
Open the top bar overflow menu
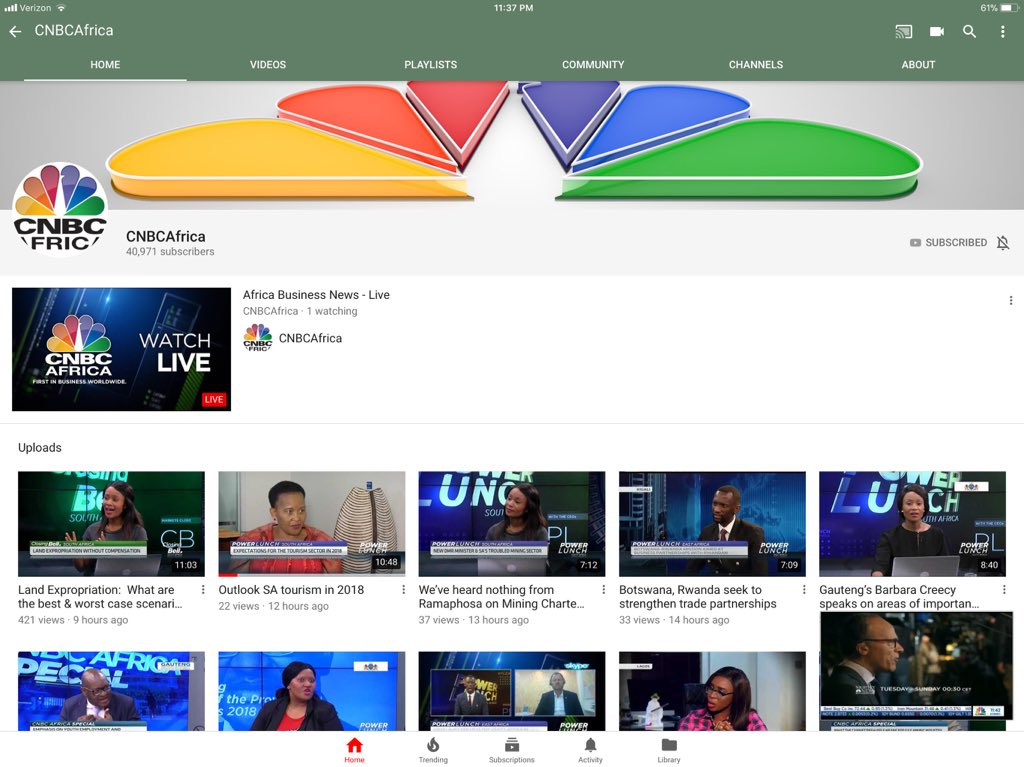tap(1002, 31)
